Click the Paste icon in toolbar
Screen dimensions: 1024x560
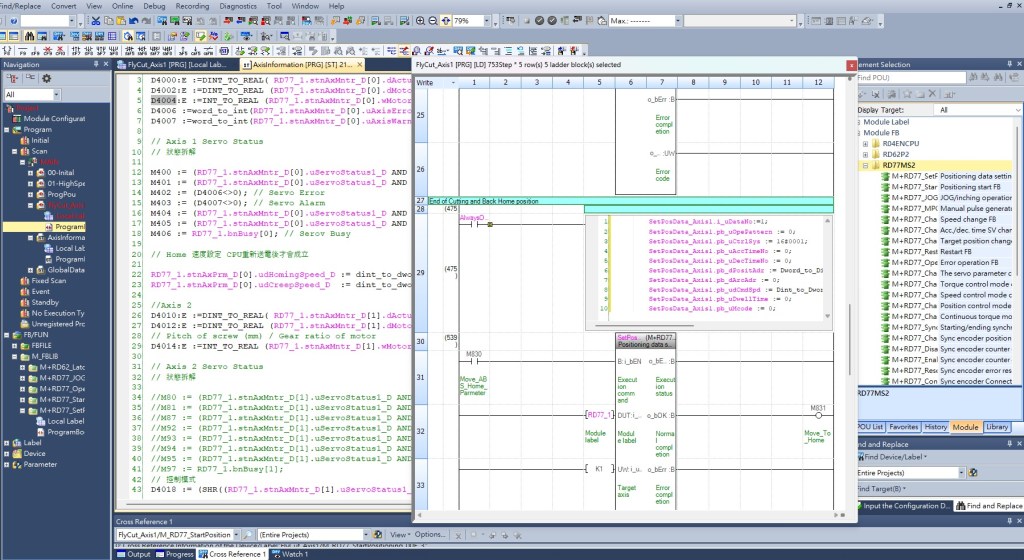point(121,21)
